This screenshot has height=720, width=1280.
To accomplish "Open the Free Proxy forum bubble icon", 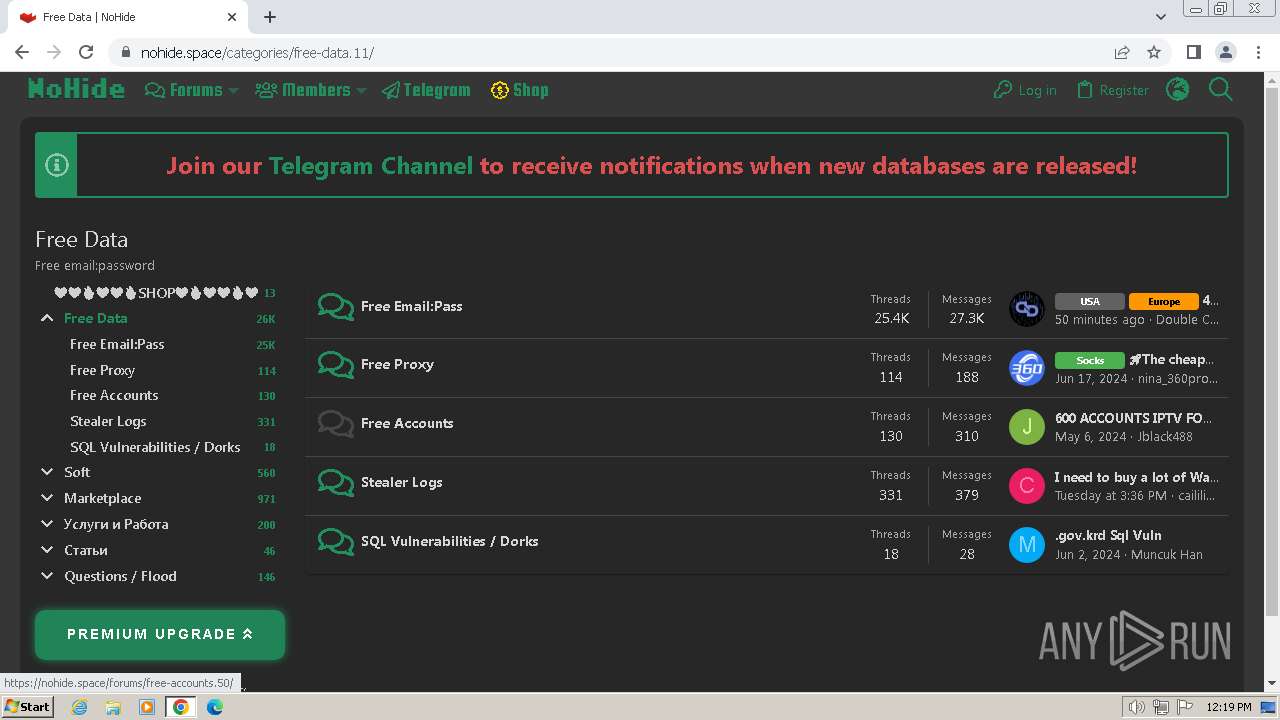I will [336, 365].
